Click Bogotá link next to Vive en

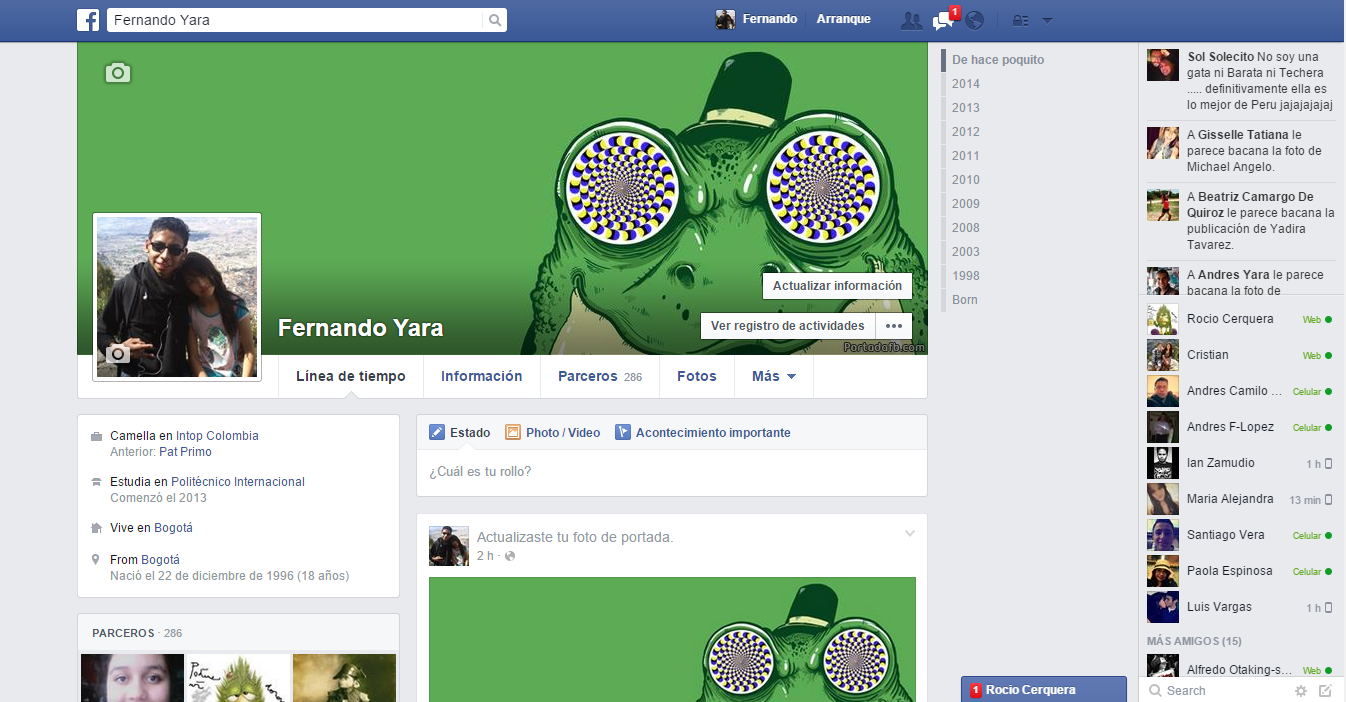coord(174,528)
